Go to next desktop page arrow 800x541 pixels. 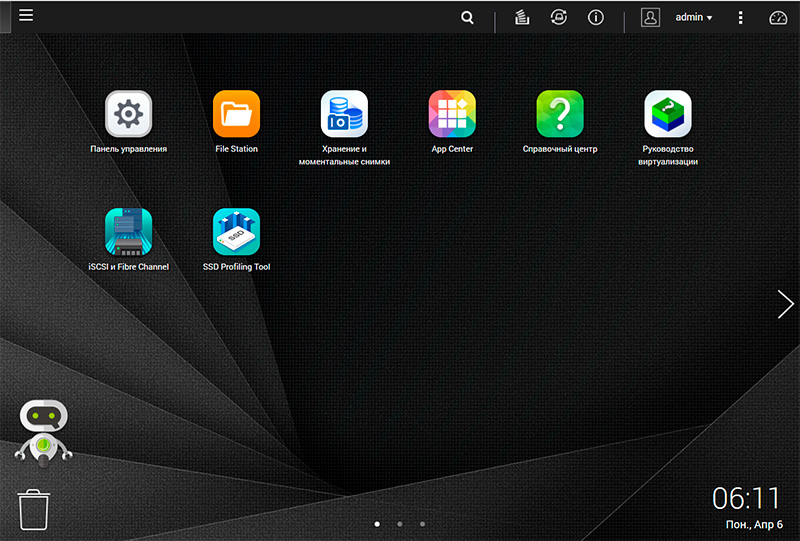click(785, 304)
